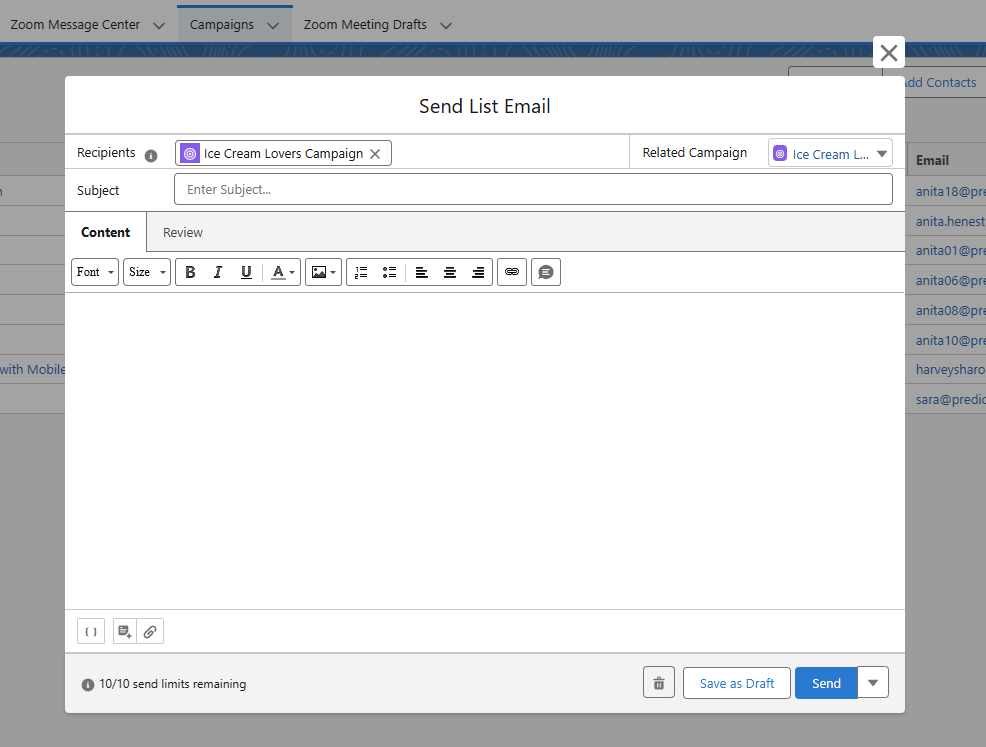986x747 pixels.
Task: Delete the email with trash icon
Action: pyautogui.click(x=659, y=683)
